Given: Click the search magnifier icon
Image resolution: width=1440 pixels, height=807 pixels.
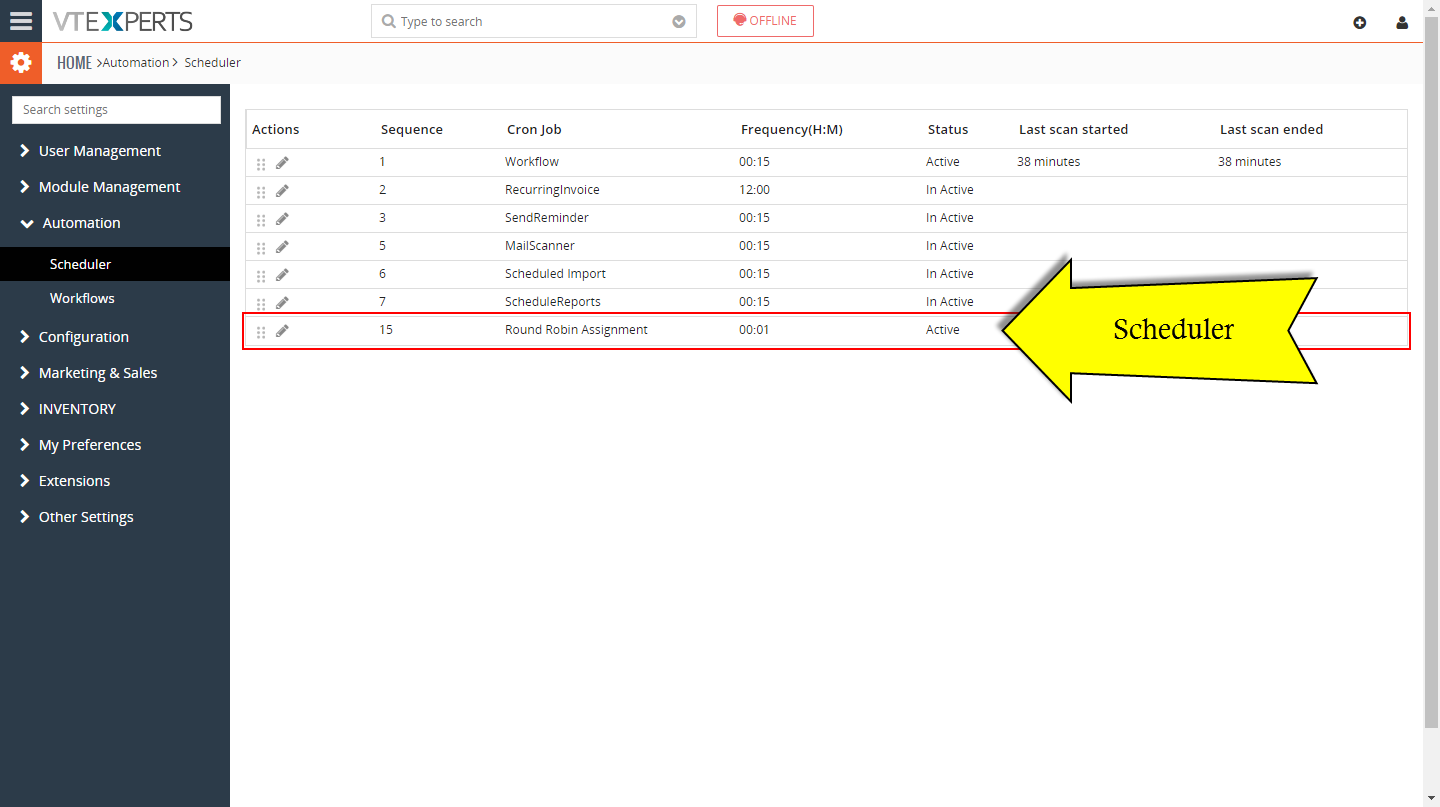Looking at the screenshot, I should click(x=389, y=21).
